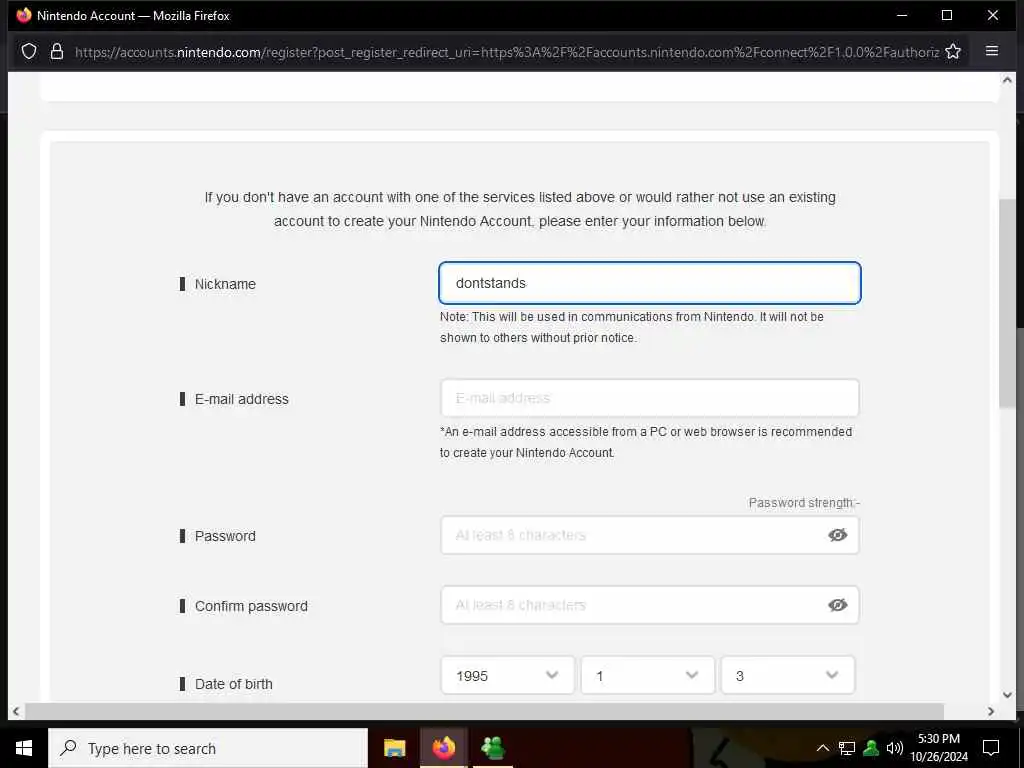Open the birth day dropdown showing 3
This screenshot has height=768, width=1024.
pyautogui.click(x=788, y=675)
